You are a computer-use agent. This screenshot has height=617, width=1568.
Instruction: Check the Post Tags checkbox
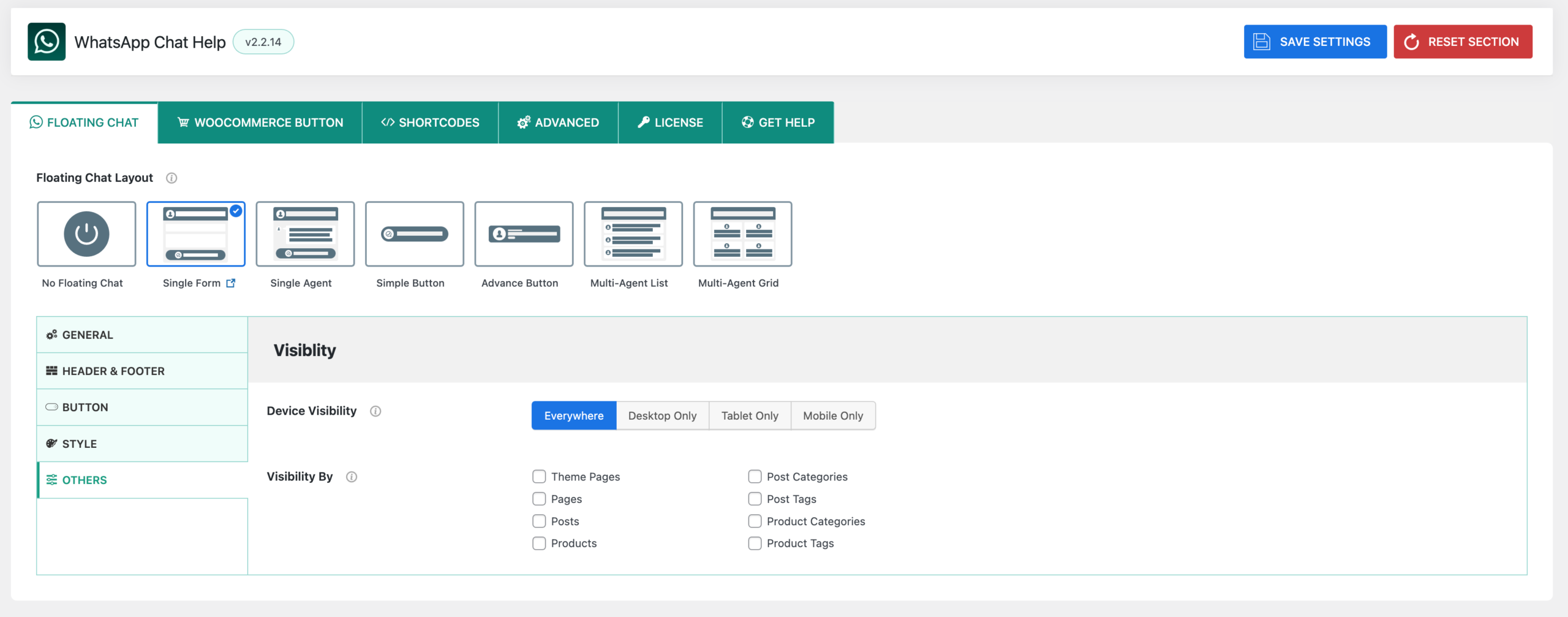(x=755, y=499)
